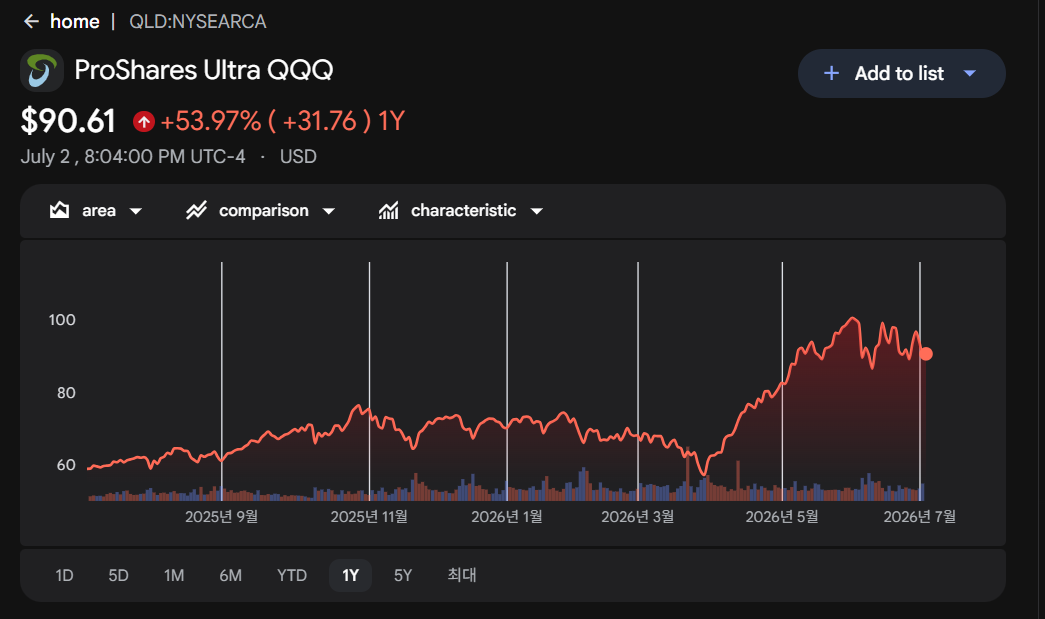
Task: Click the current price dot on chart
Action: pos(926,354)
